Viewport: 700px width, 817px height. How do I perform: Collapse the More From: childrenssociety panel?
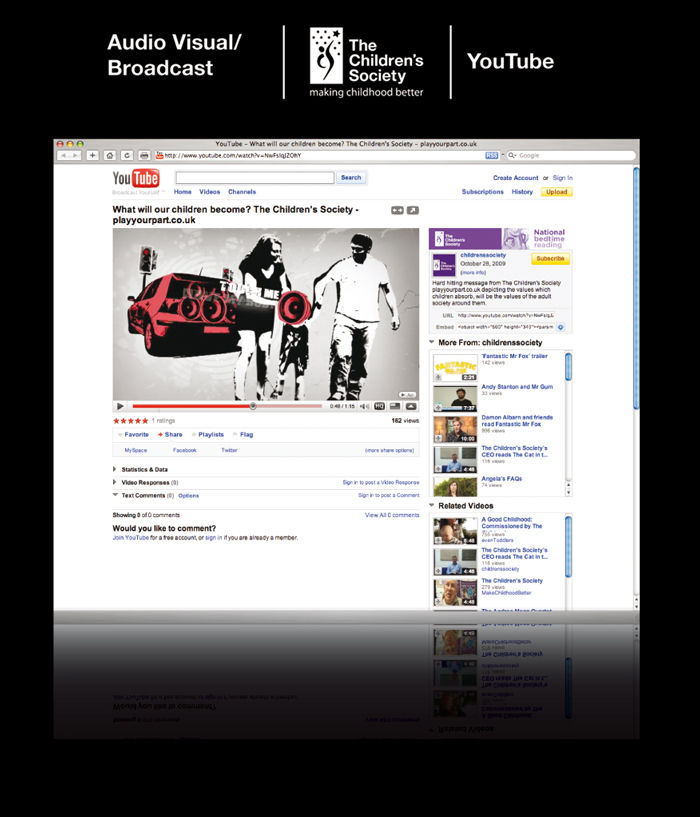pos(432,342)
